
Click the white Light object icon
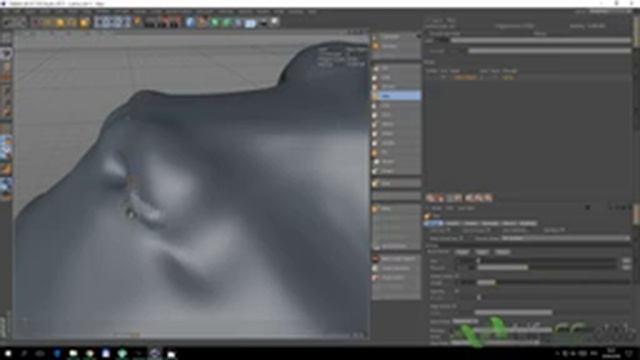click(275, 21)
